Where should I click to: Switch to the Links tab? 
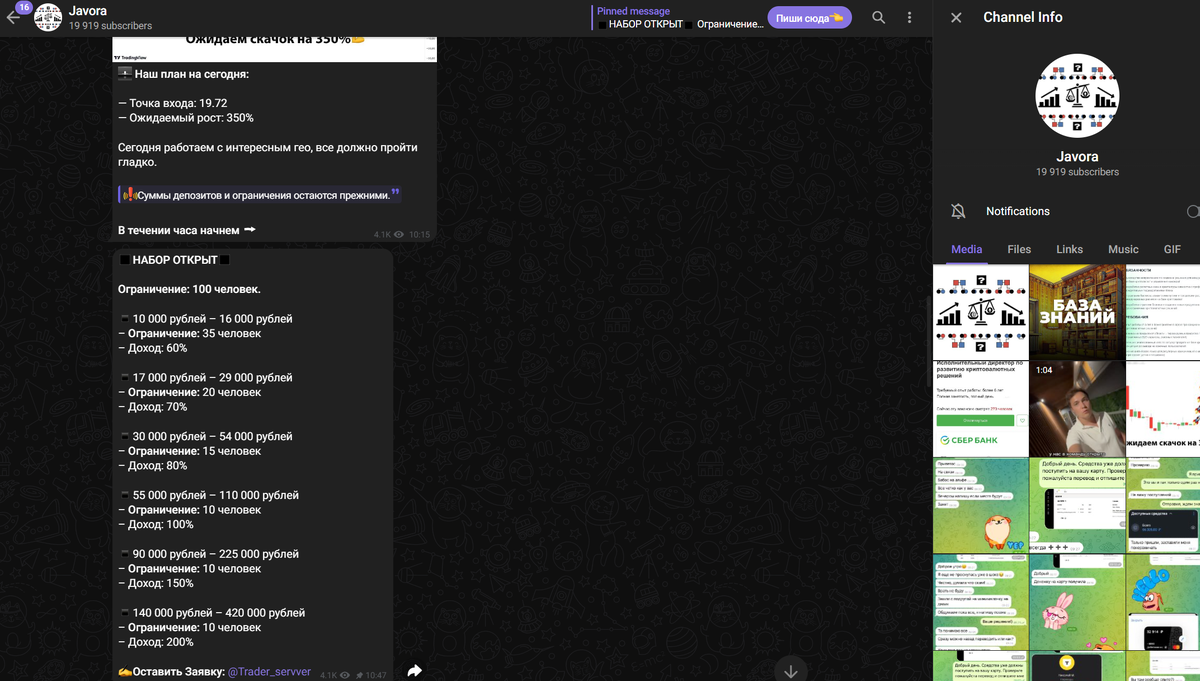(1069, 249)
